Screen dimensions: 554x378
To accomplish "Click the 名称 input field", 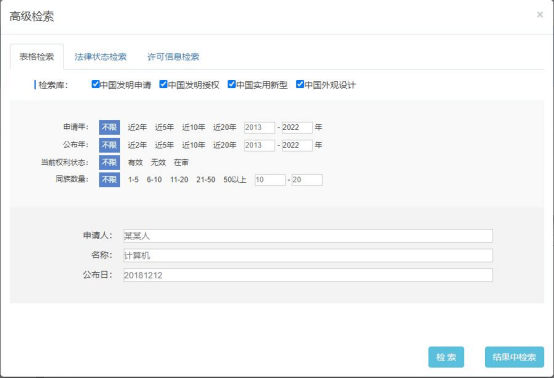I will (308, 255).
